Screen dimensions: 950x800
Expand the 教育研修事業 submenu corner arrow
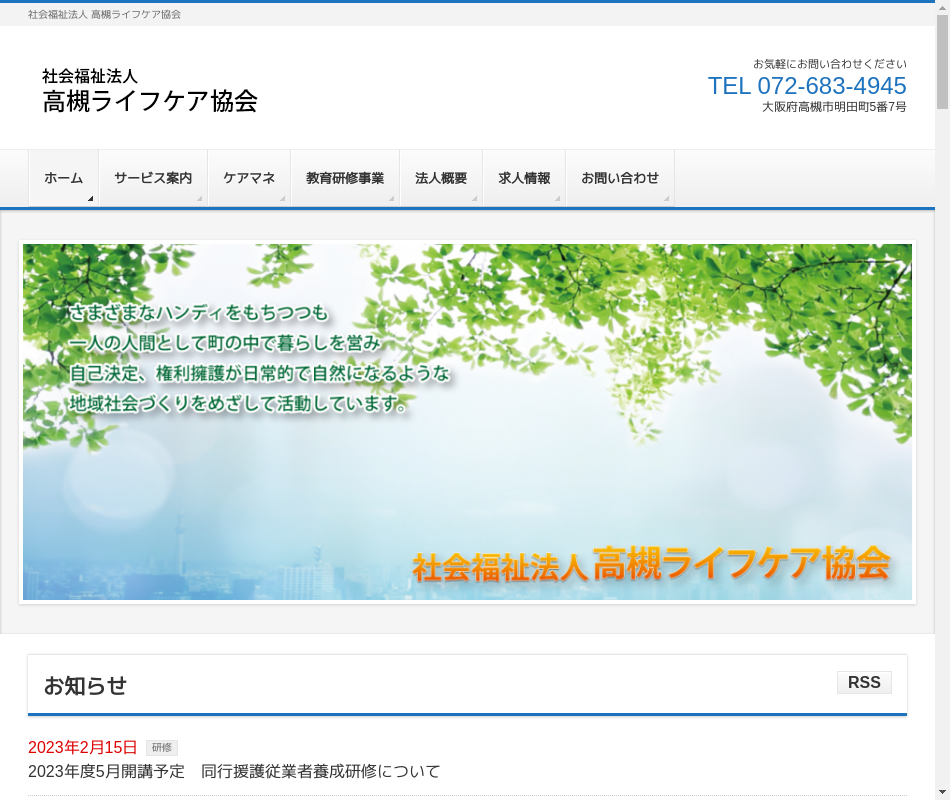(x=392, y=199)
